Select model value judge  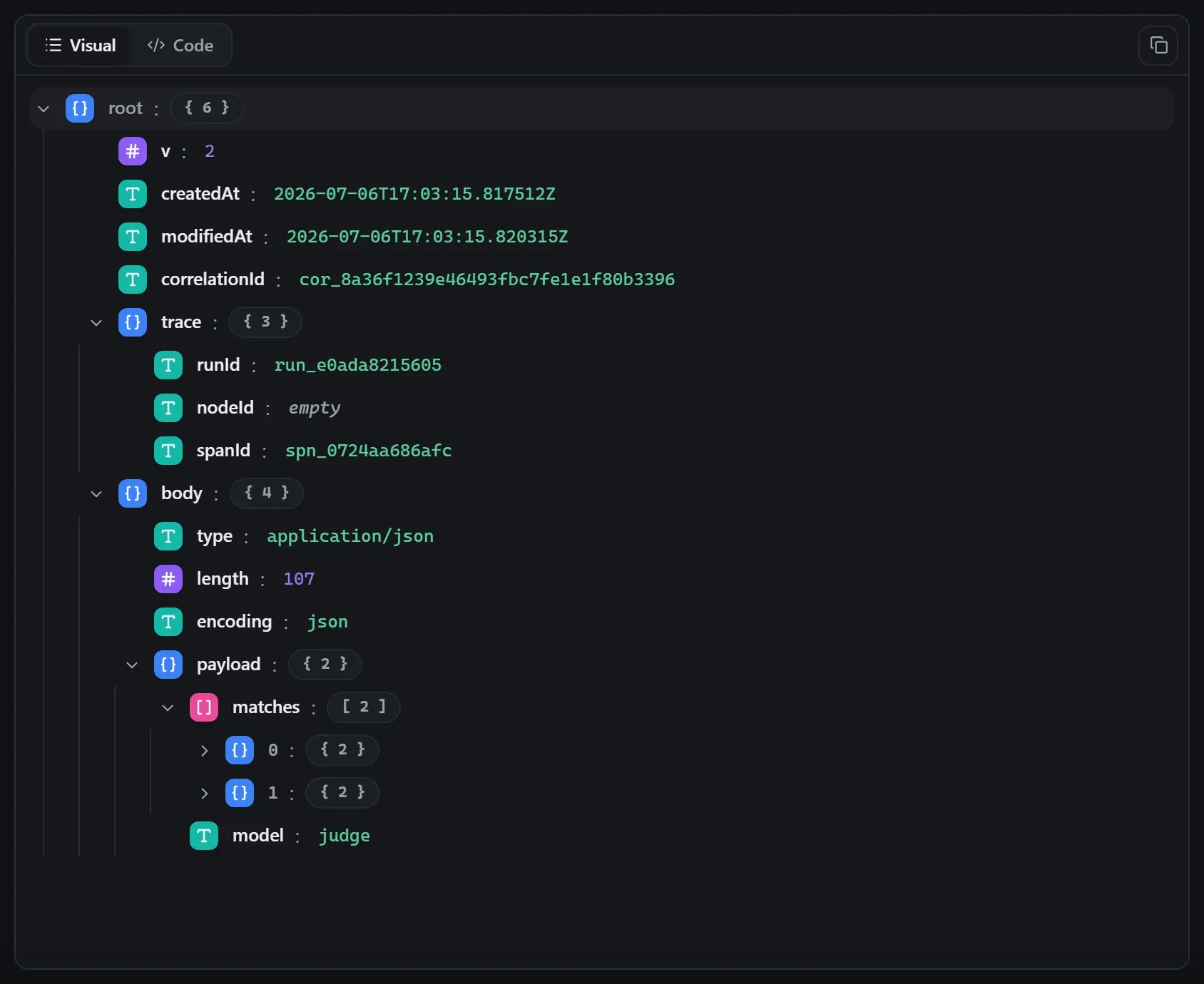click(x=345, y=836)
